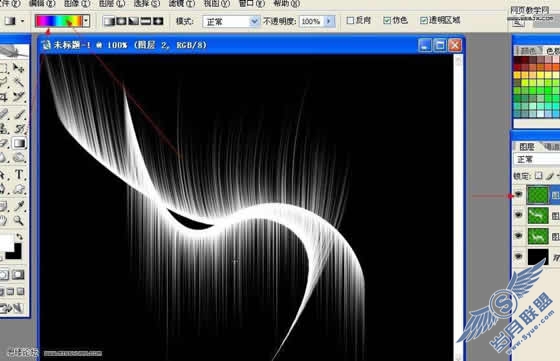Expand the tool preset picker arrow
This screenshot has width=560, height=361.
[x=22, y=21]
